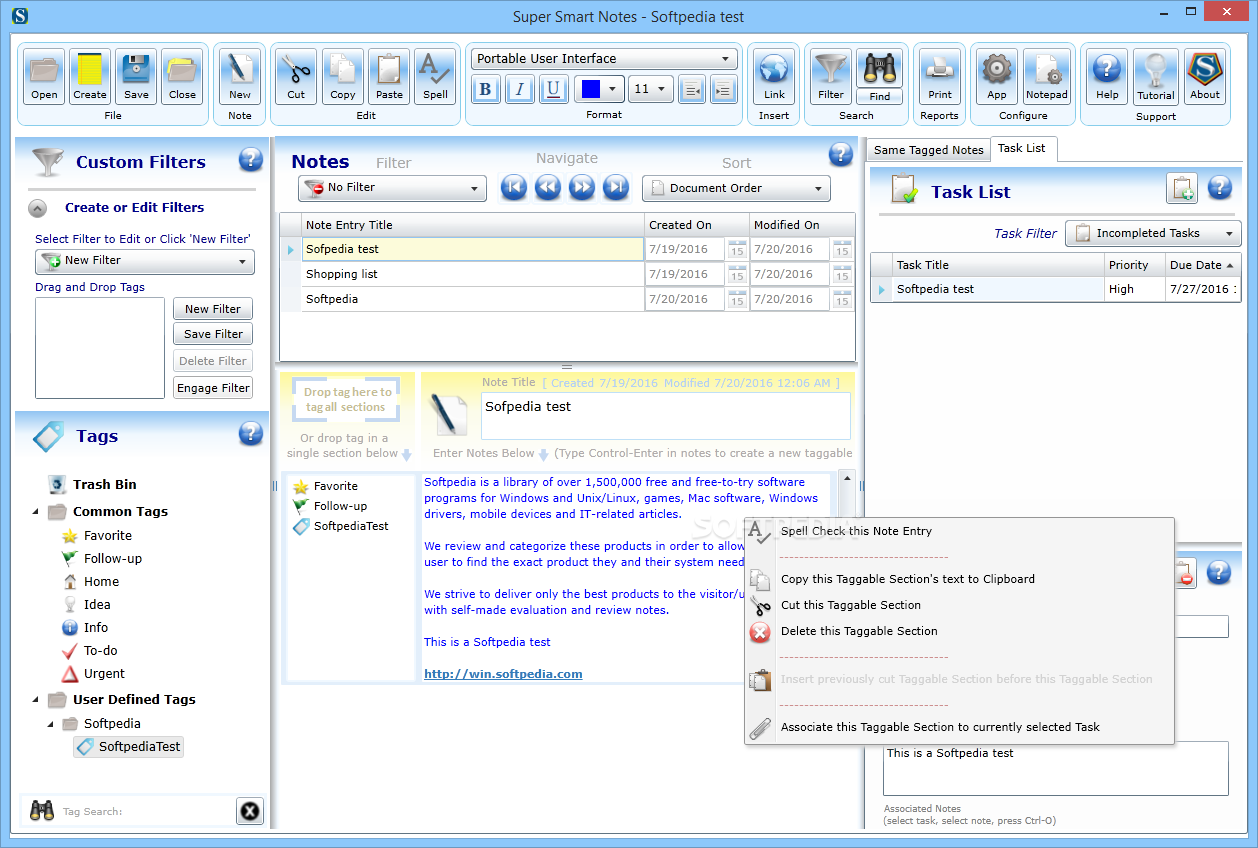
Task: Click the Open file toolbar icon
Action: (x=43, y=76)
